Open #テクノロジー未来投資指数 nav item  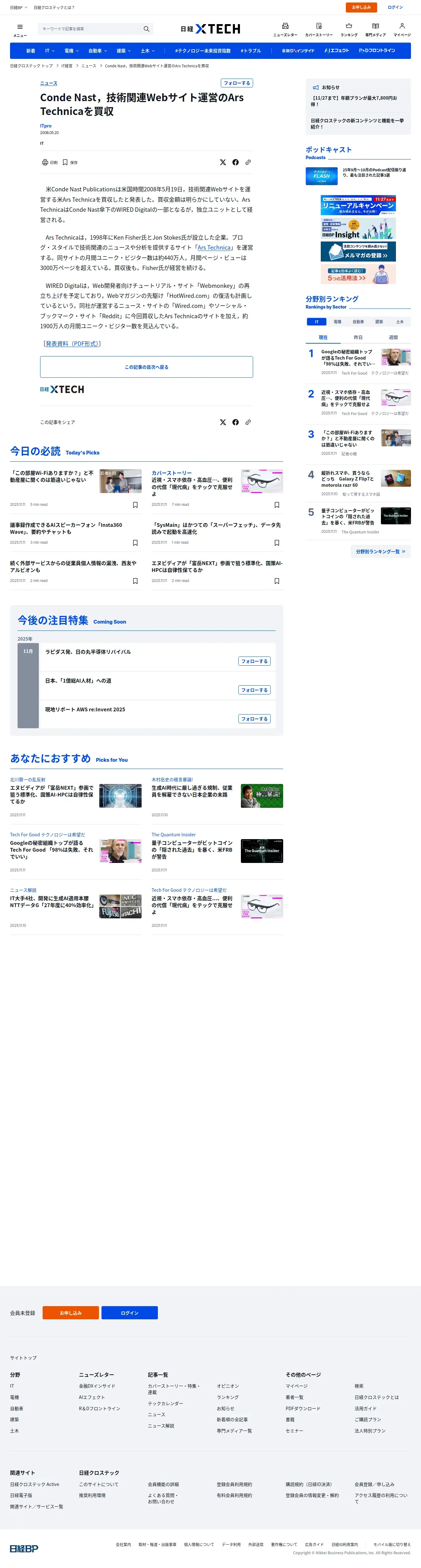(x=203, y=50)
